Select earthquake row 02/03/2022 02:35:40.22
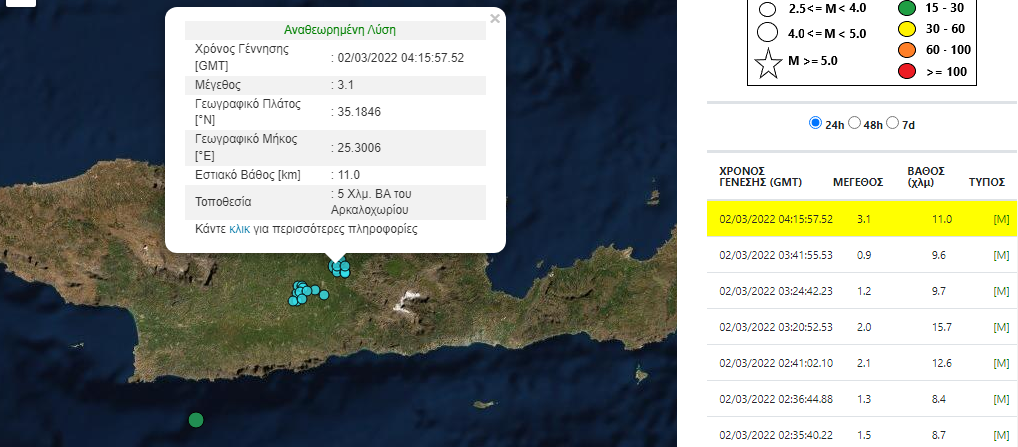This screenshot has height=447, width=1018. tap(862, 433)
